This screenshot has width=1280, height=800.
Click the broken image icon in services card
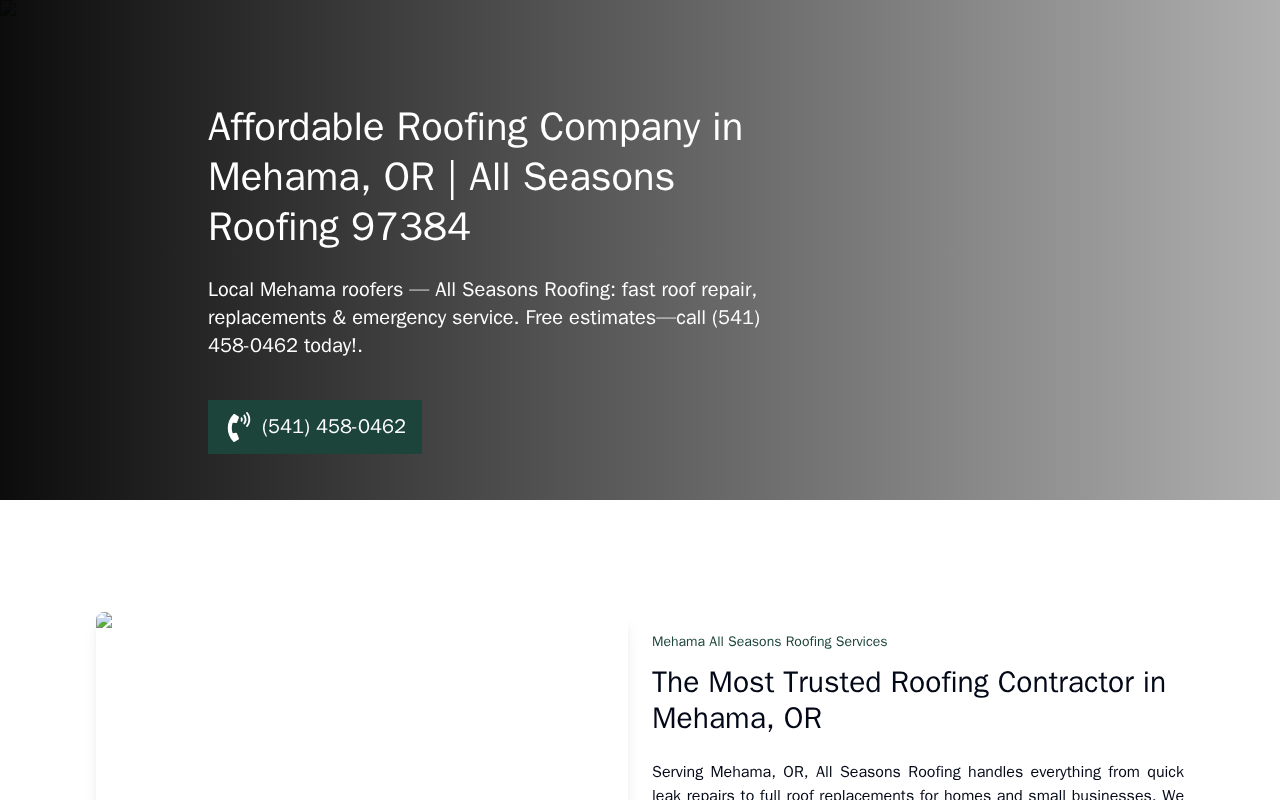[x=104, y=620]
